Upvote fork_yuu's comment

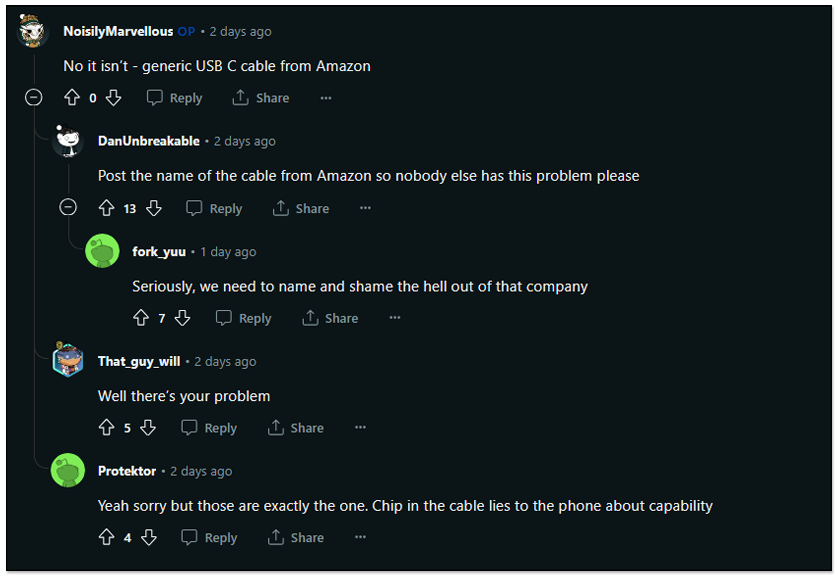point(141,318)
